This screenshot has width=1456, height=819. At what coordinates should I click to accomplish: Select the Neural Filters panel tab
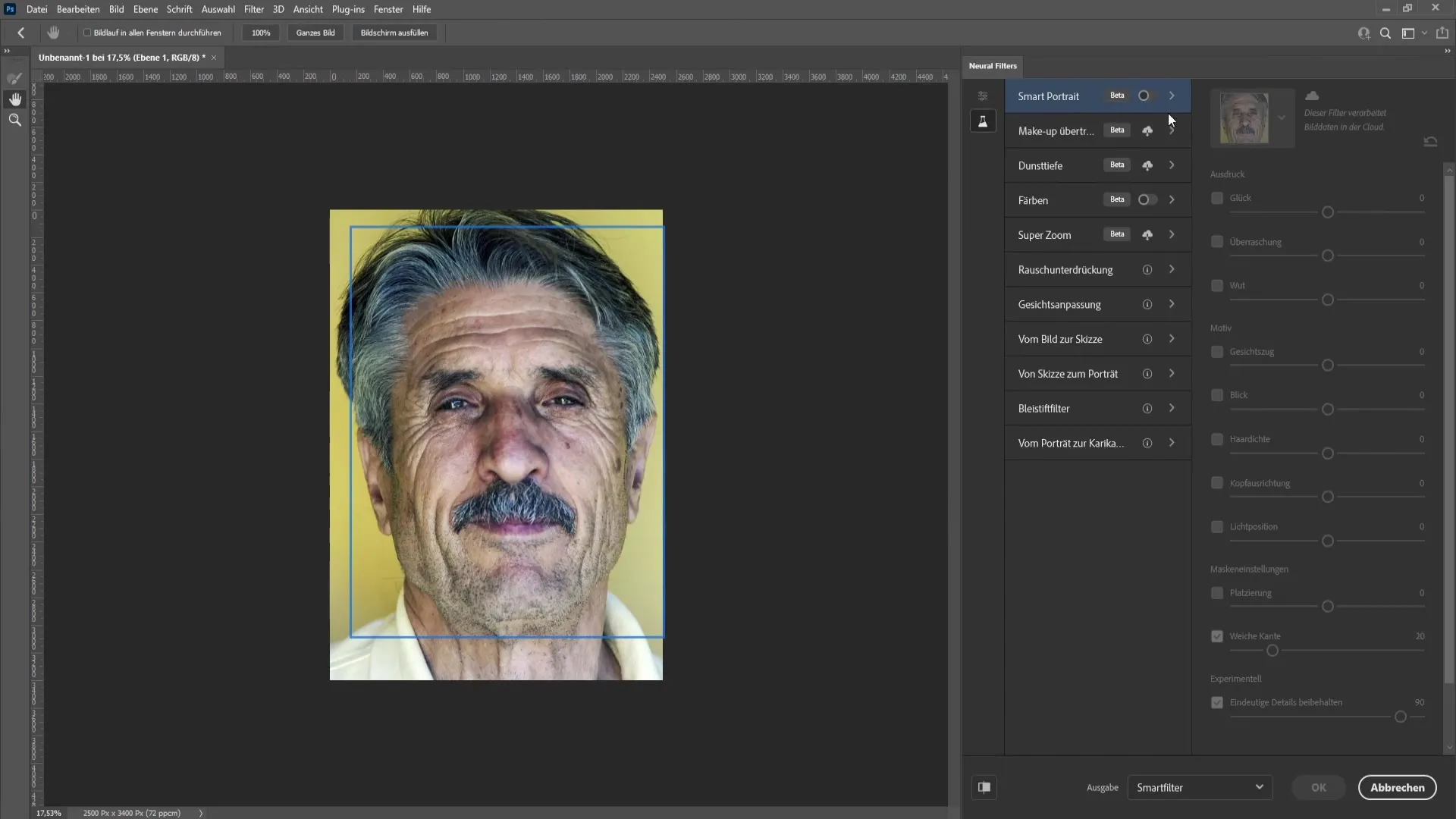coord(993,66)
